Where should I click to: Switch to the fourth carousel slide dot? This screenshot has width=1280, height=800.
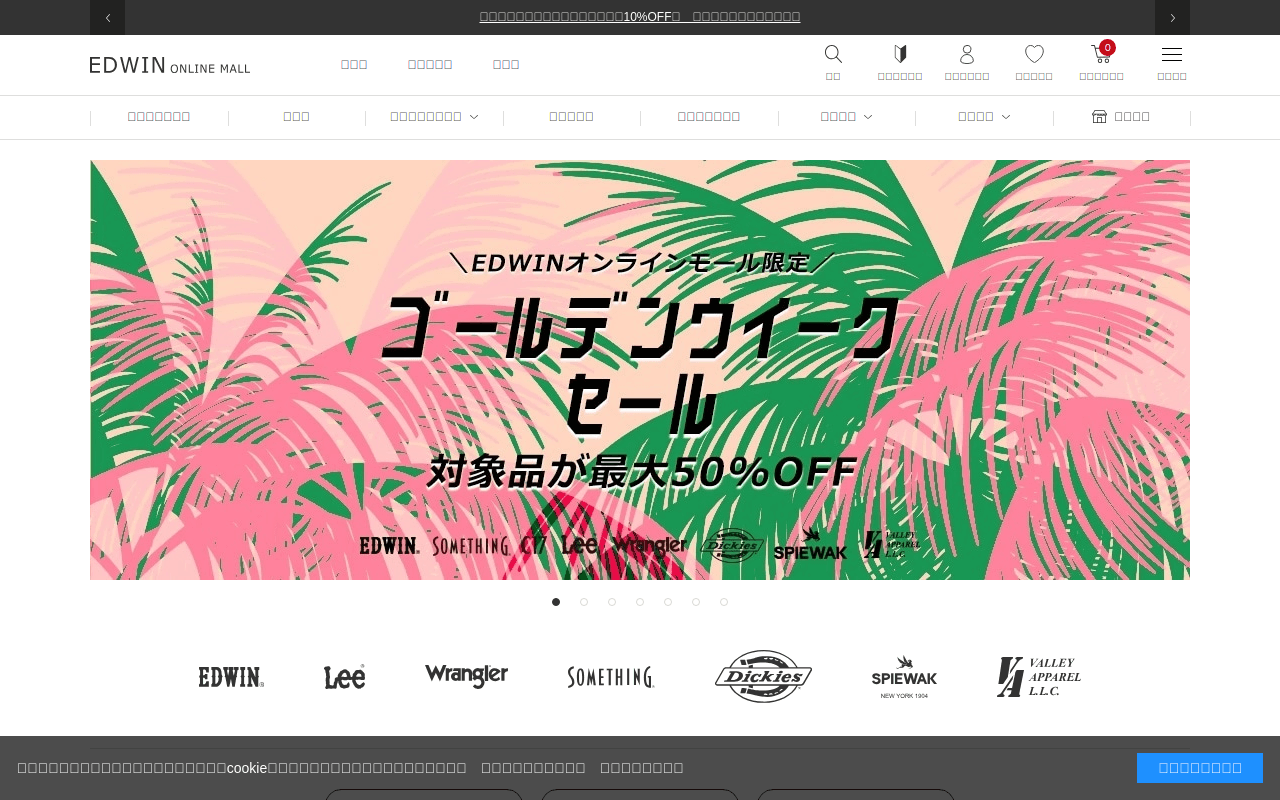click(640, 602)
